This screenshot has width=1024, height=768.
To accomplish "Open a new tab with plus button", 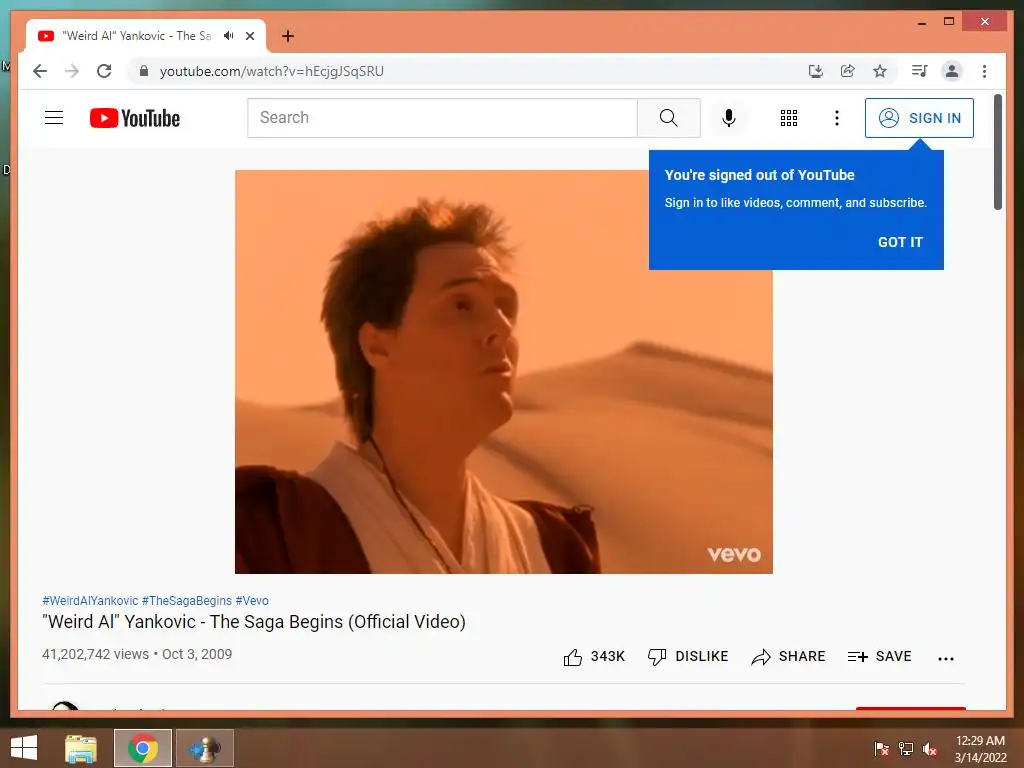I will pyautogui.click(x=288, y=36).
